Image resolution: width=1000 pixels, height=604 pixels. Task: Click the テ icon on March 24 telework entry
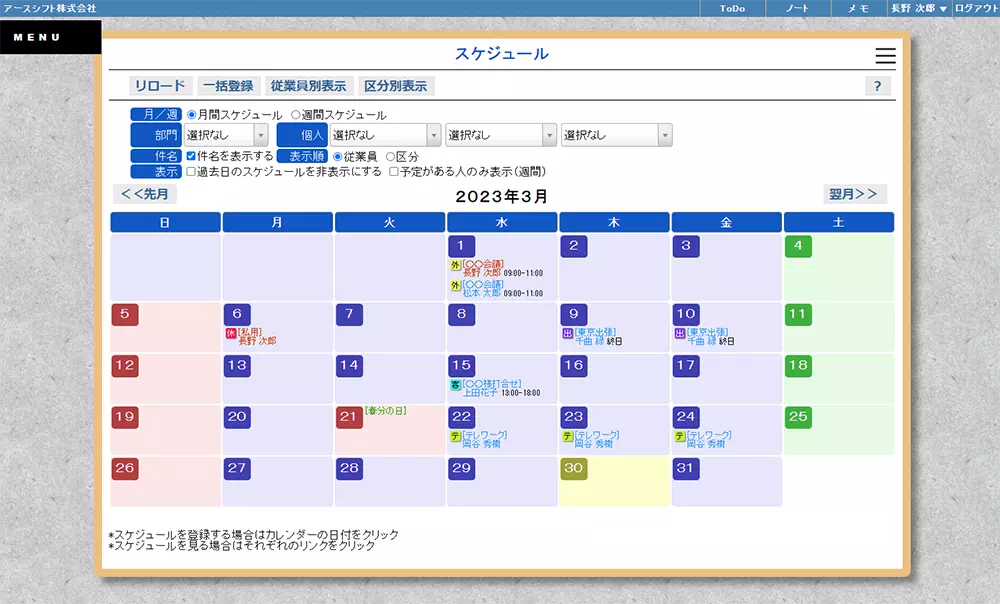click(682, 434)
